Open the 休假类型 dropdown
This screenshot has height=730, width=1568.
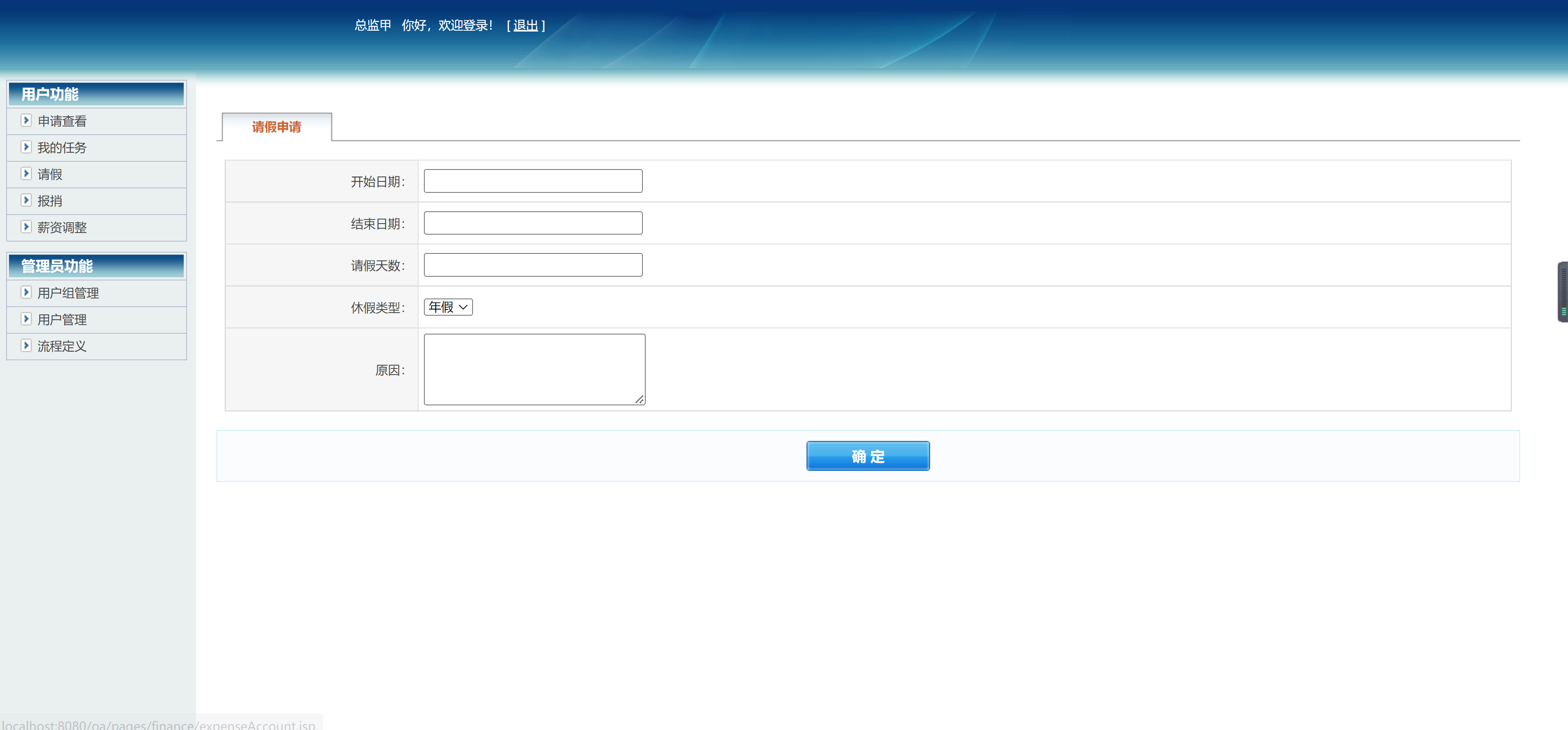click(x=448, y=307)
